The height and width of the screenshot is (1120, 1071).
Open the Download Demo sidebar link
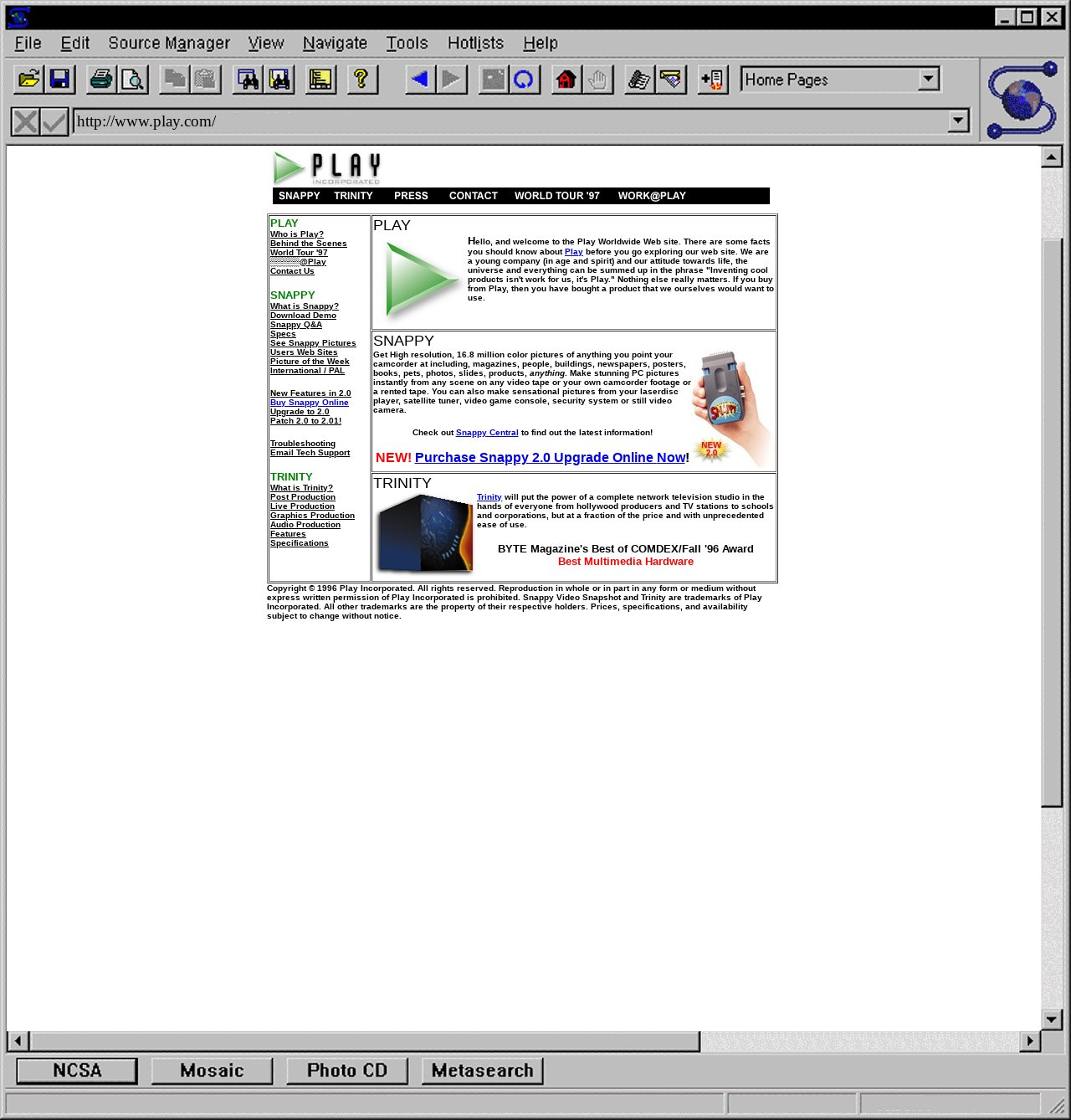point(303,316)
